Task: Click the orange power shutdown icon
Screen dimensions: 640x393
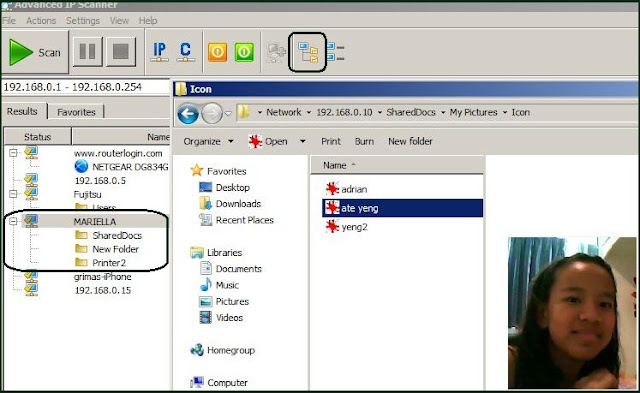Action: click(x=218, y=52)
